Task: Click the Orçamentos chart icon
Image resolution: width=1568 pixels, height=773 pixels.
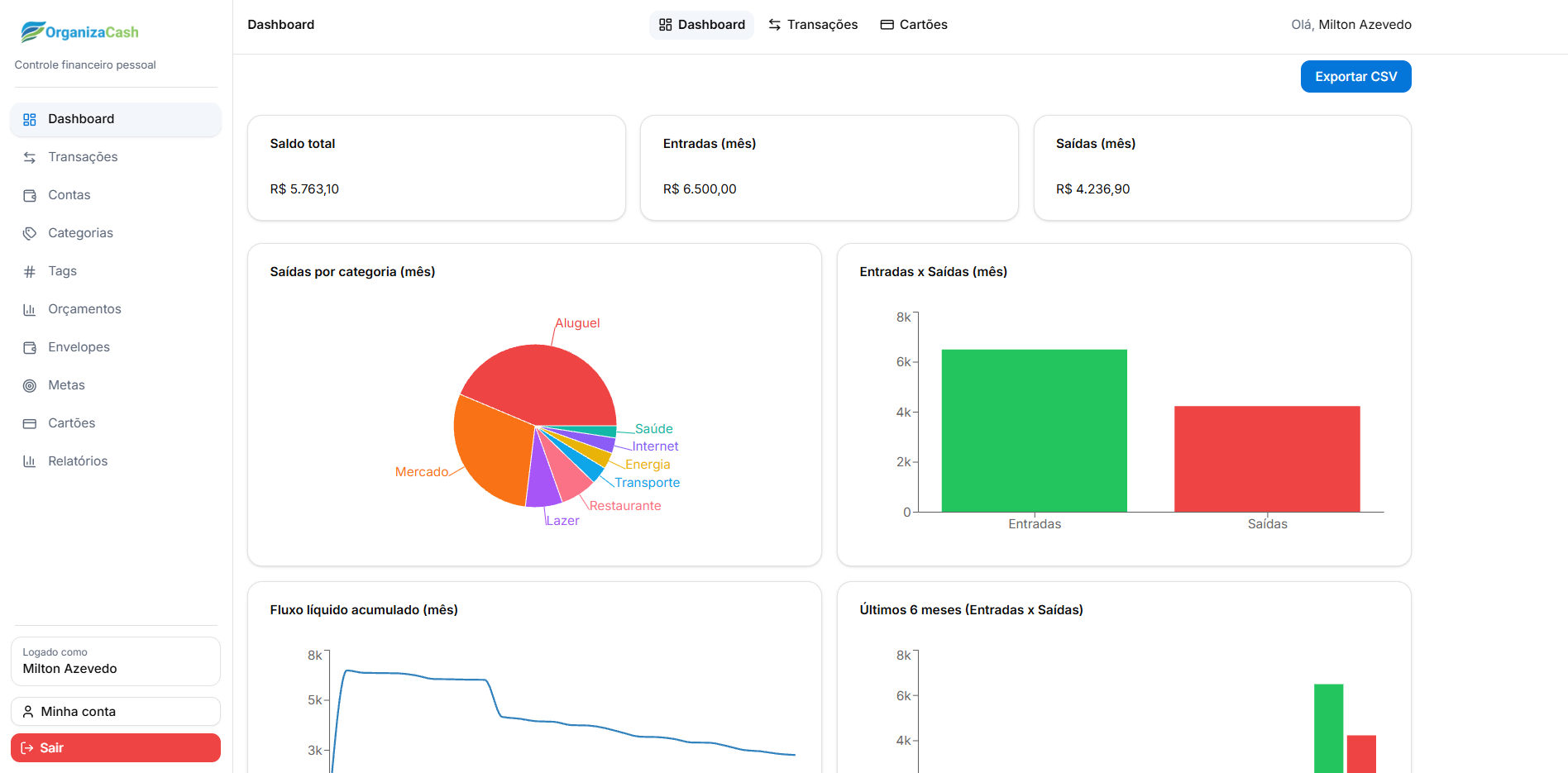Action: [30, 309]
